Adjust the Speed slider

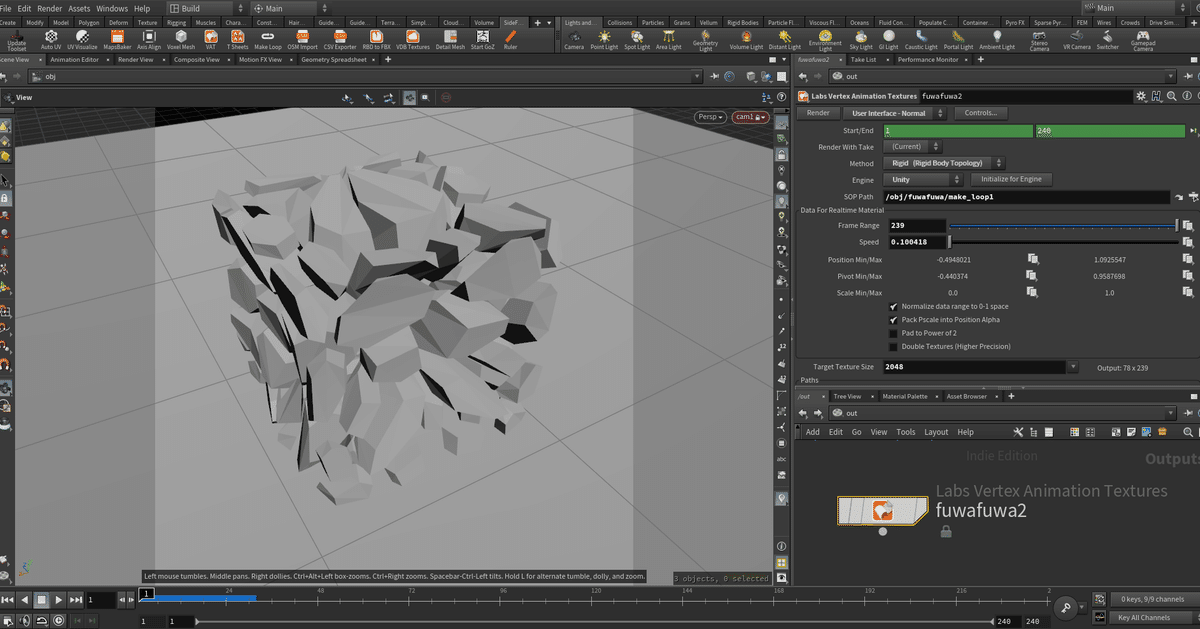click(x=1064, y=242)
